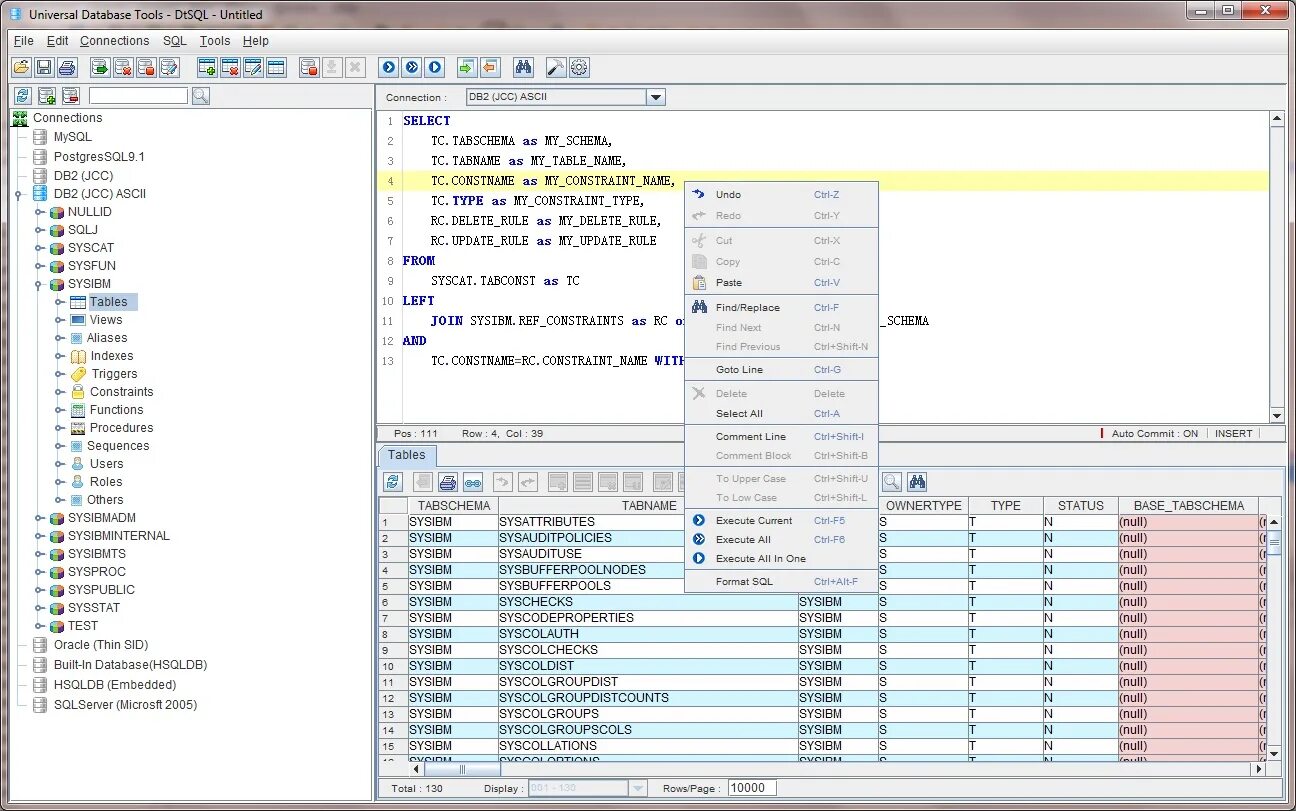Choose Format SQL from context menu
This screenshot has width=1296, height=811.
781,582
